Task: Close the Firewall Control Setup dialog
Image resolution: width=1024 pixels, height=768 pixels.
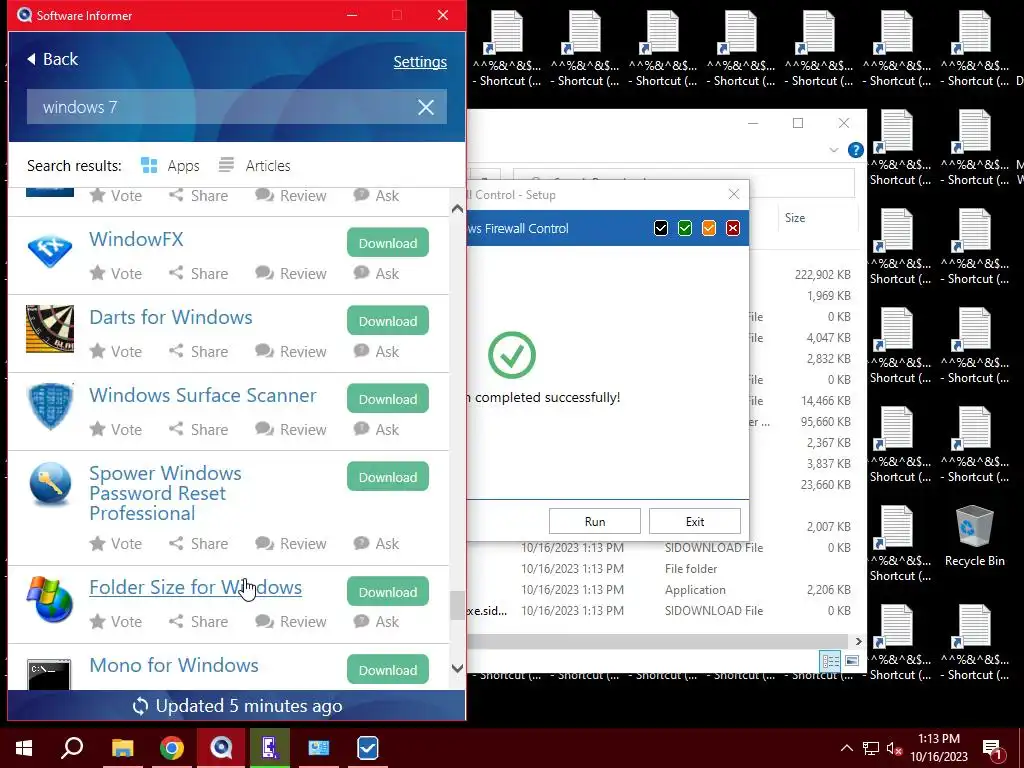Action: click(x=734, y=194)
